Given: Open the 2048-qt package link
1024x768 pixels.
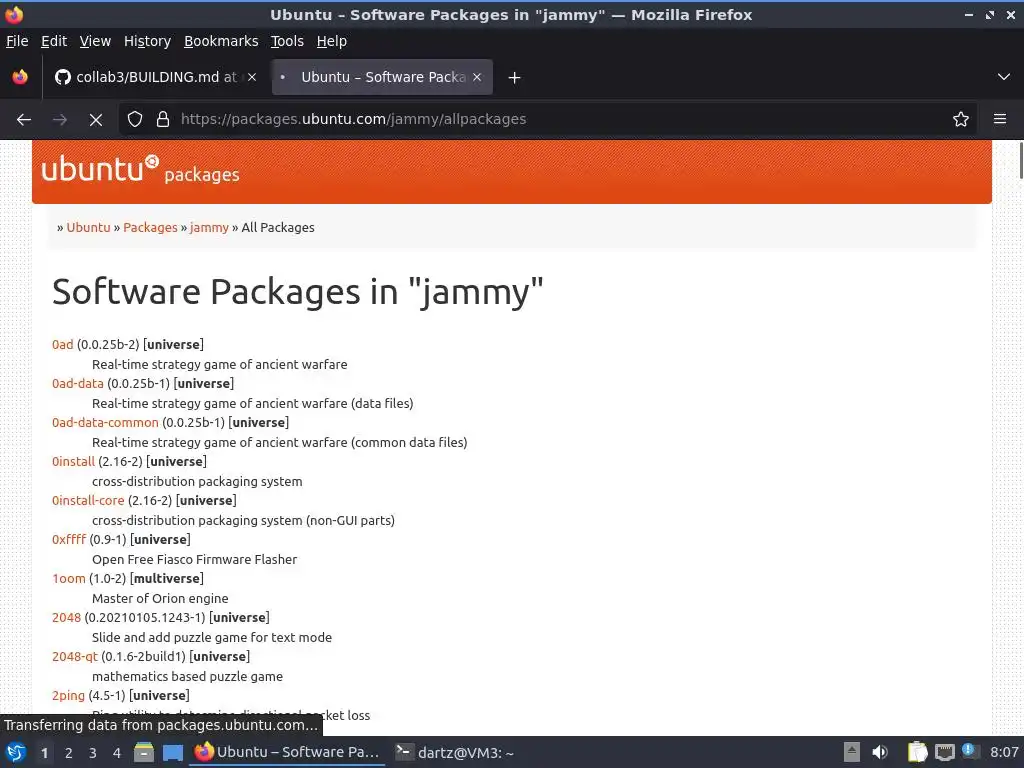Looking at the screenshot, I should point(74,657).
